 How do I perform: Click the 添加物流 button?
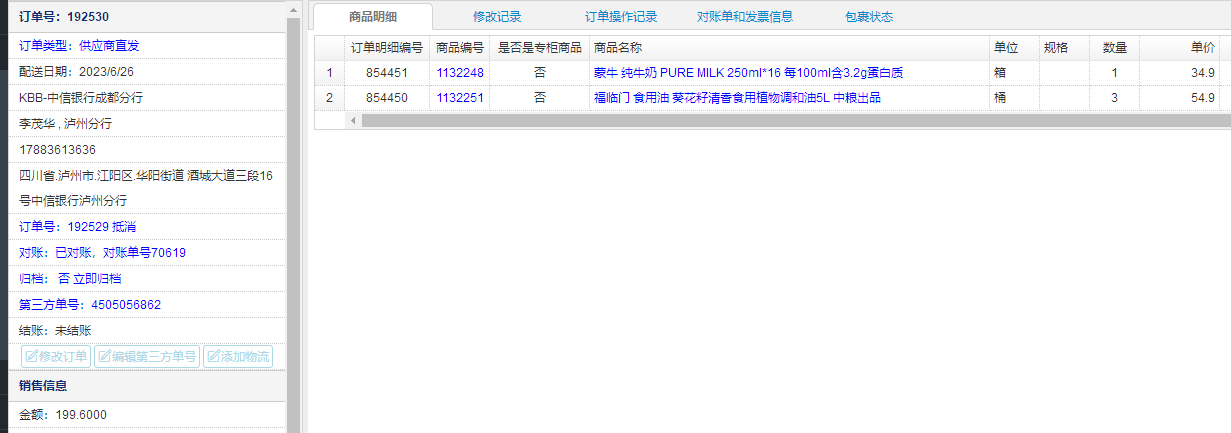(238, 356)
